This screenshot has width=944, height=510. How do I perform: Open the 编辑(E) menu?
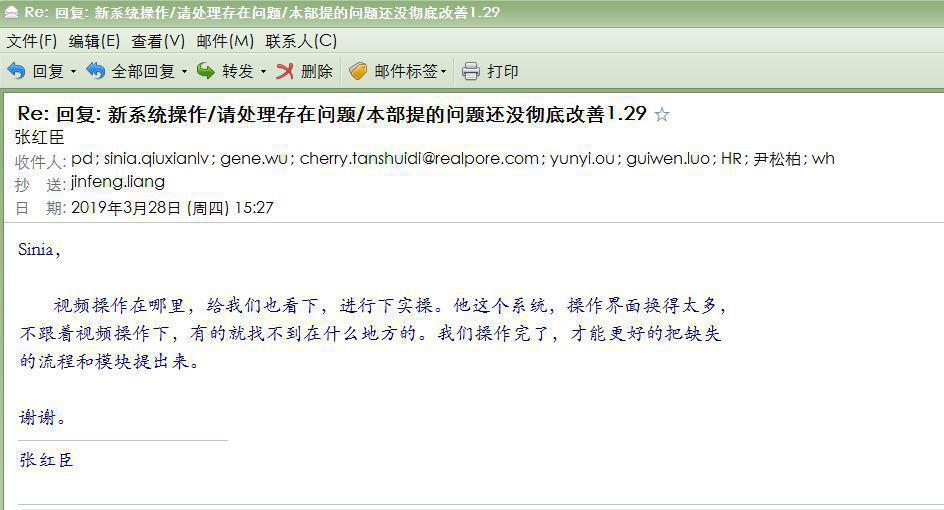click(x=95, y=41)
